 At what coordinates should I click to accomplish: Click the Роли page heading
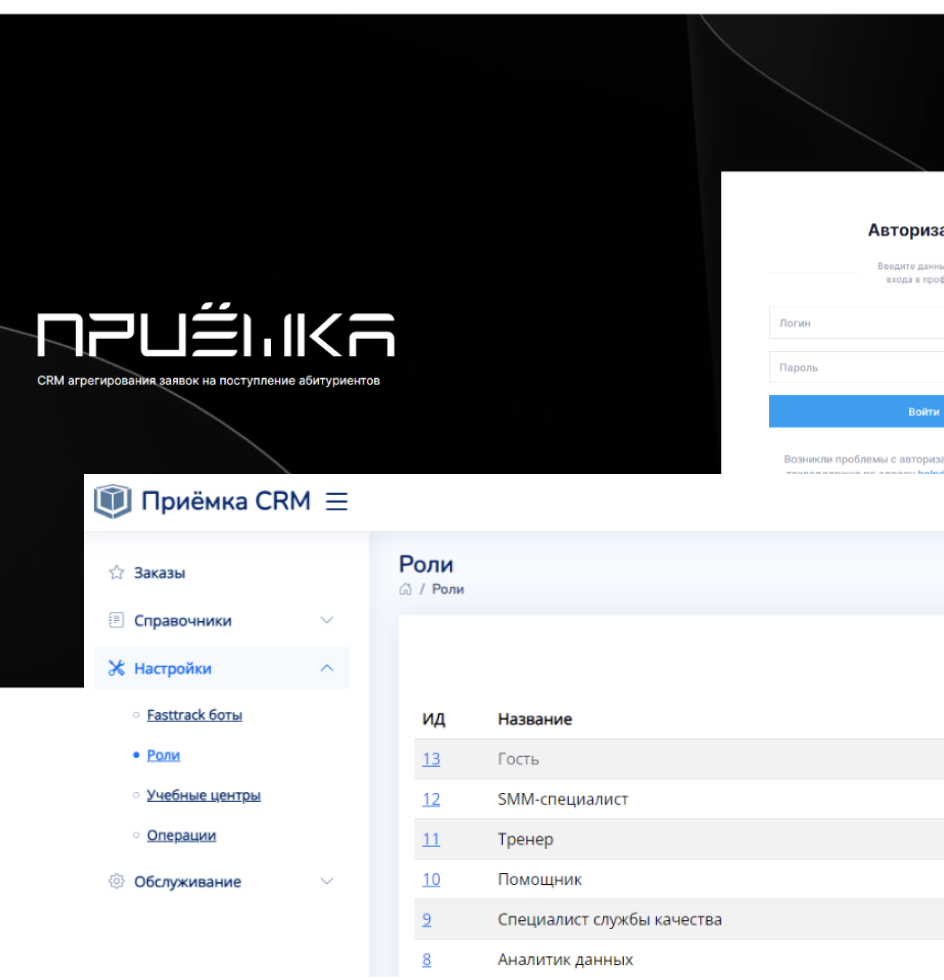pyautogui.click(x=426, y=564)
